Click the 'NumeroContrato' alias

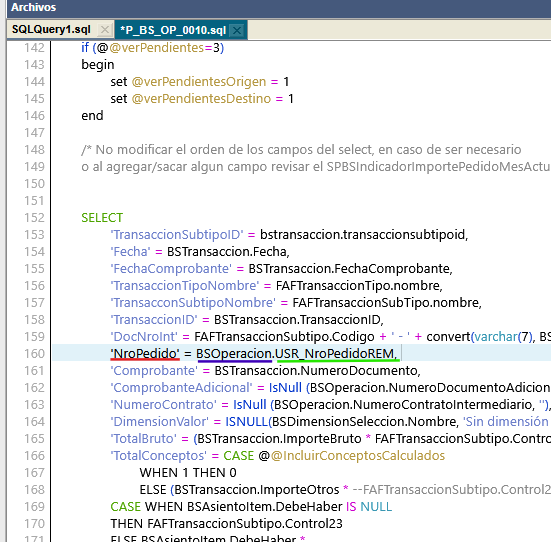pyautogui.click(x=163, y=405)
